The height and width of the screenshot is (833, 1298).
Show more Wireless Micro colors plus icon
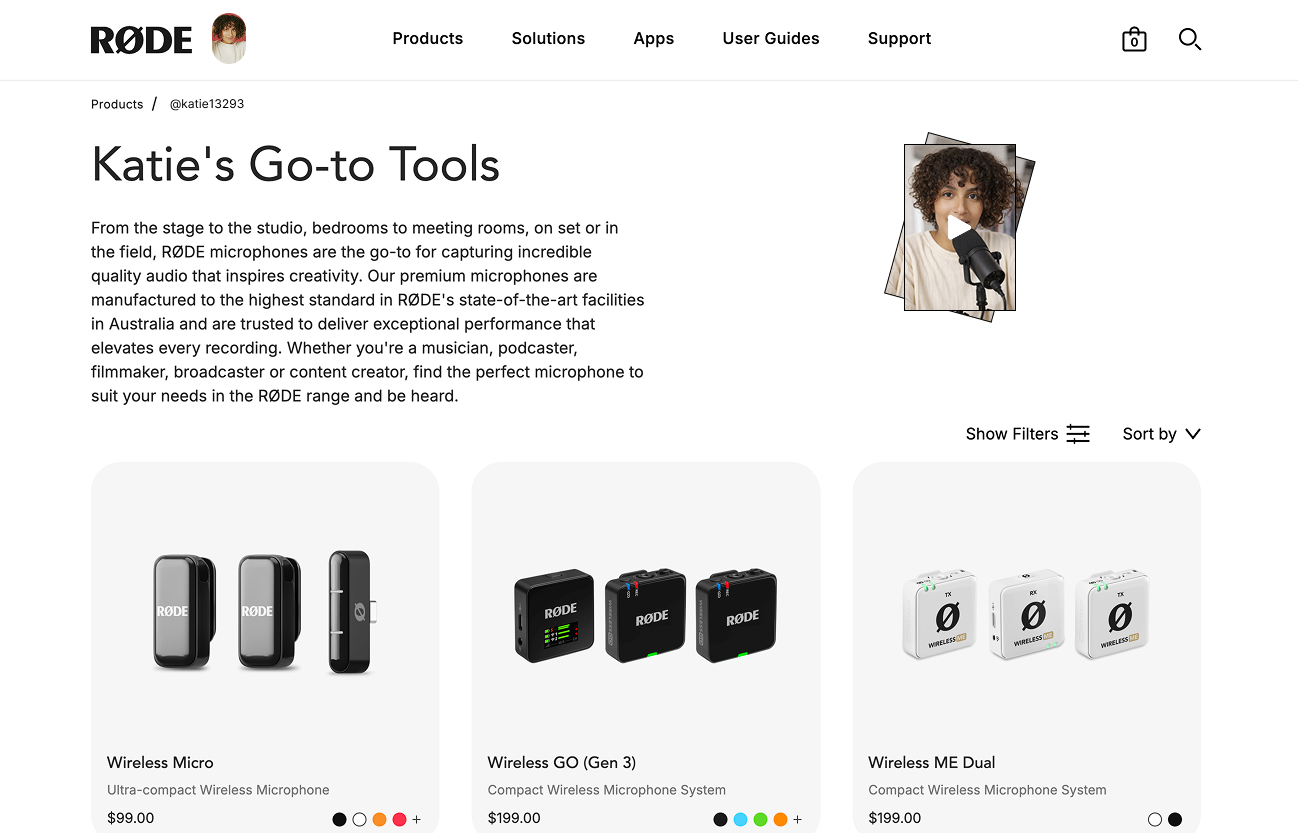coord(417,819)
